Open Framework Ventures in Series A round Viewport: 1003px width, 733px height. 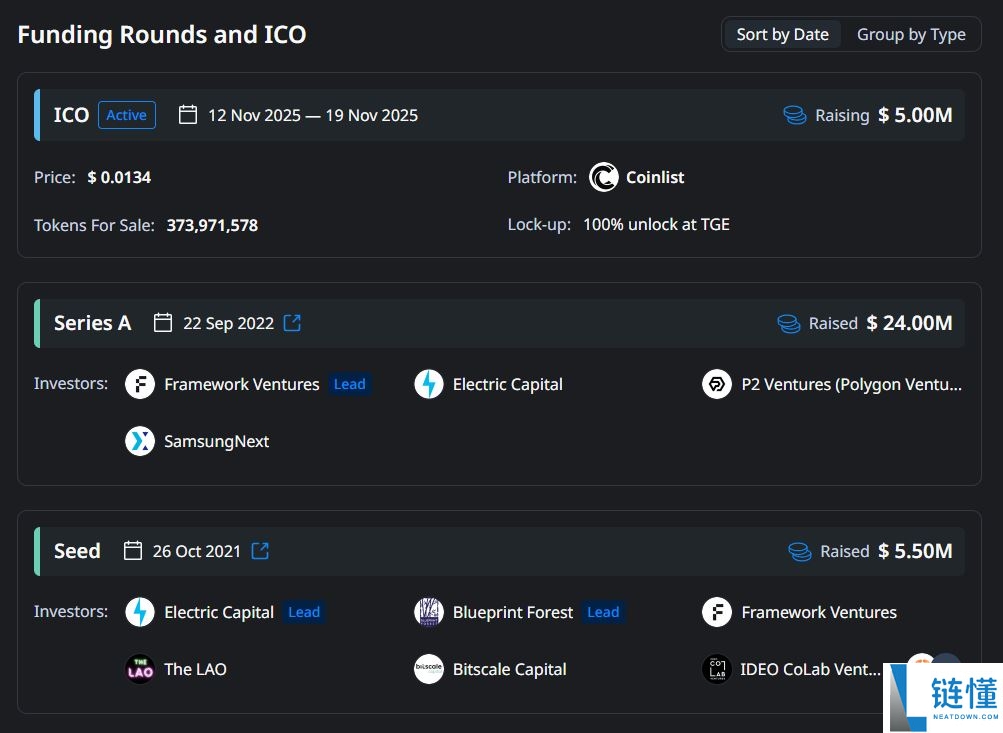click(x=241, y=384)
